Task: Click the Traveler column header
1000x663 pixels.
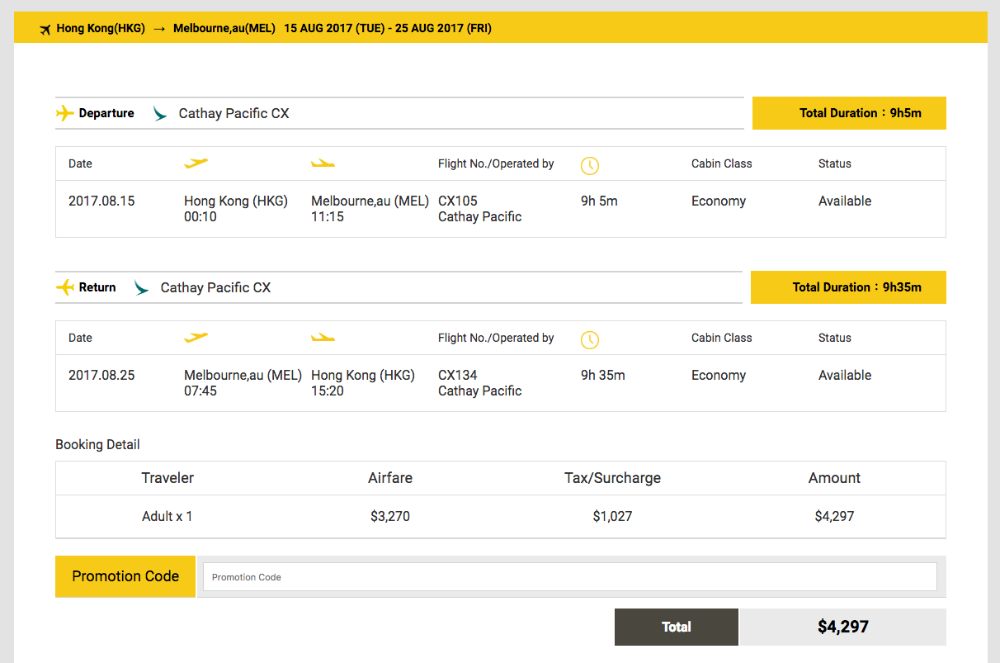Action: tap(168, 477)
